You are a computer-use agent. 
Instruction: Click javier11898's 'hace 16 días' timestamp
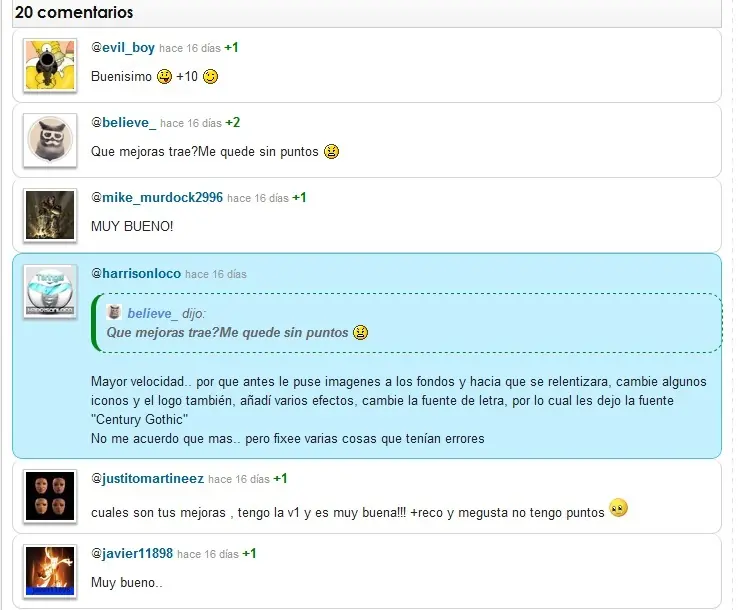coord(208,554)
